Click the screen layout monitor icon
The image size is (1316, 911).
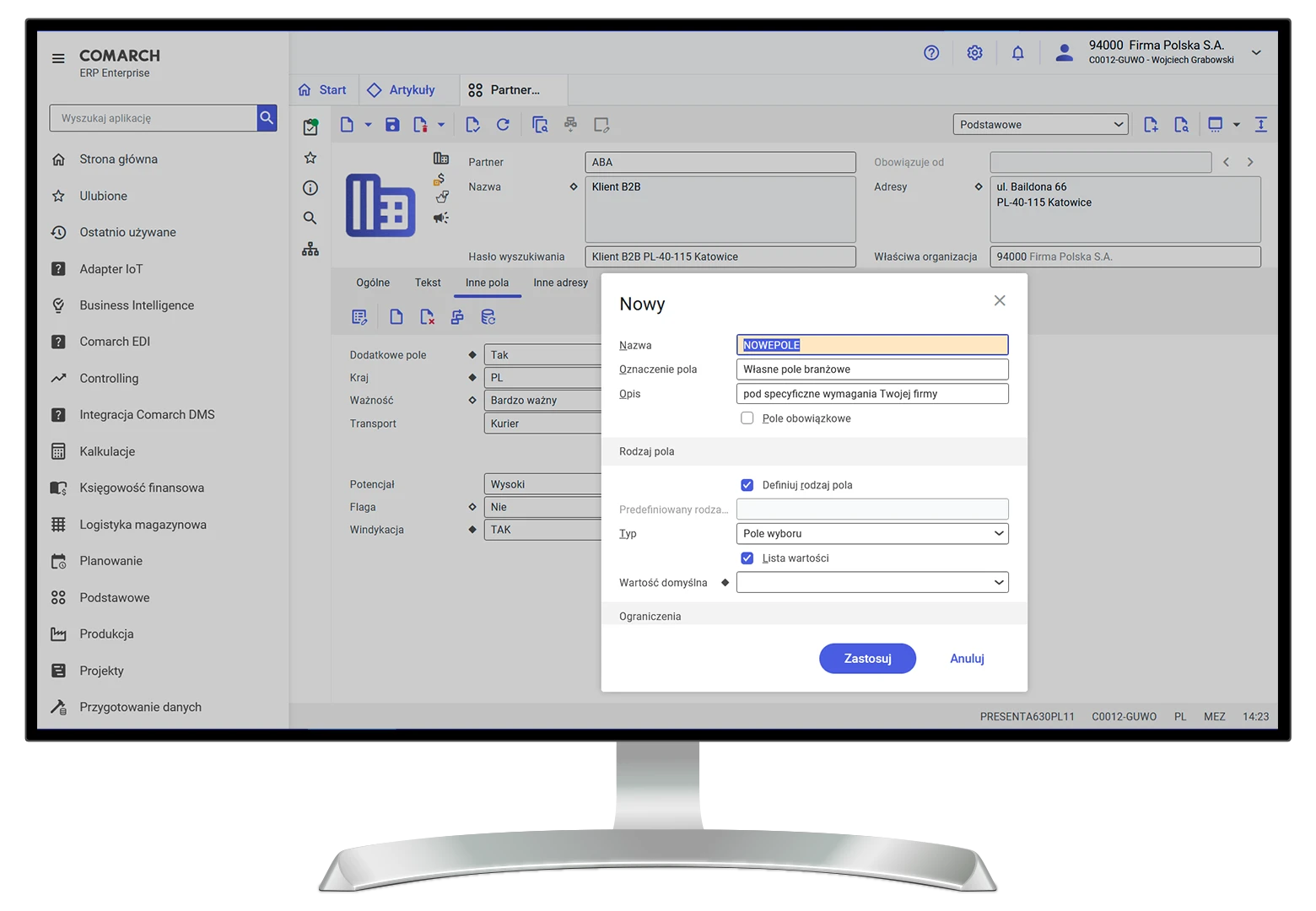click(x=1215, y=125)
